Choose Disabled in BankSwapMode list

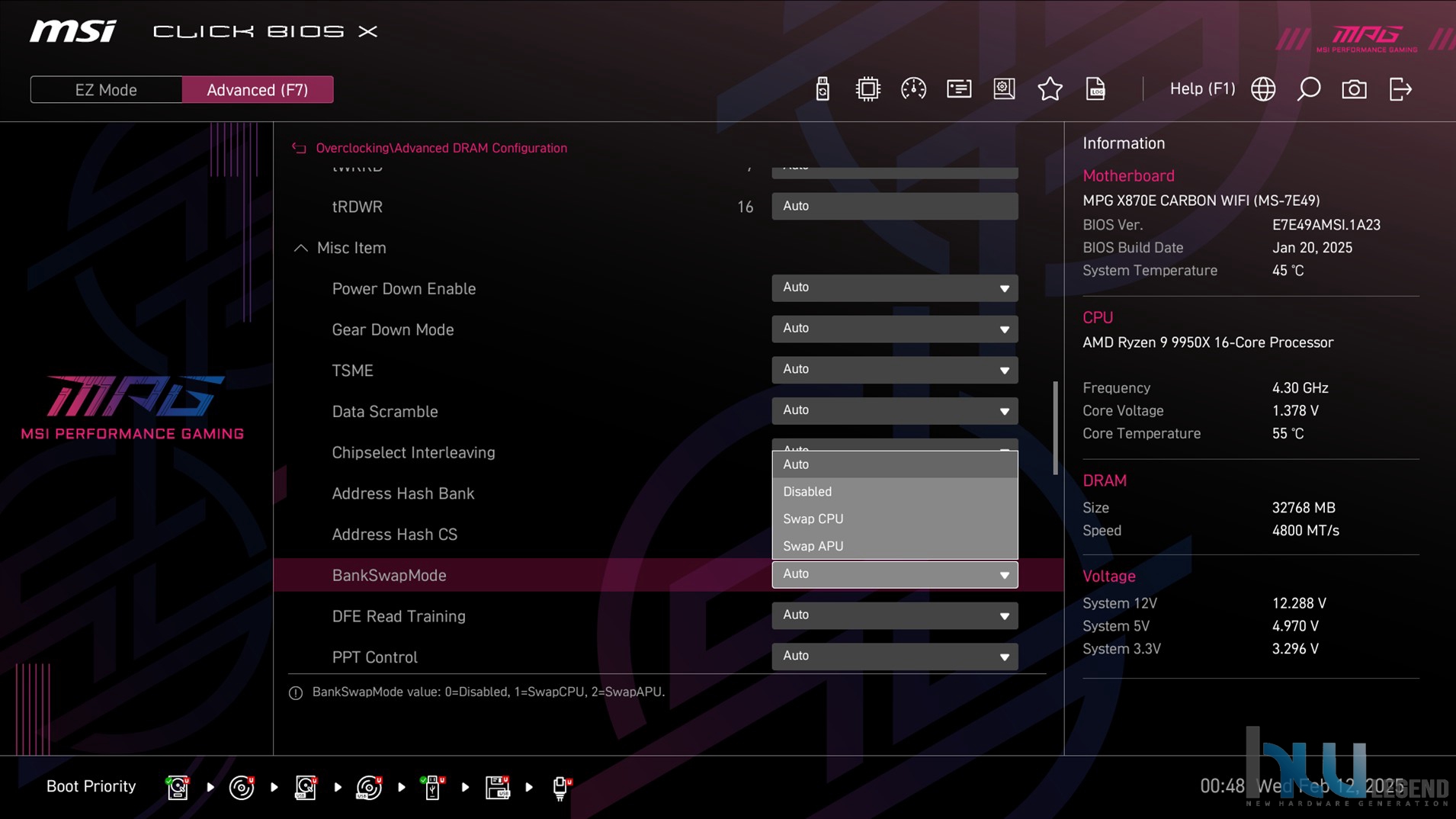(894, 492)
